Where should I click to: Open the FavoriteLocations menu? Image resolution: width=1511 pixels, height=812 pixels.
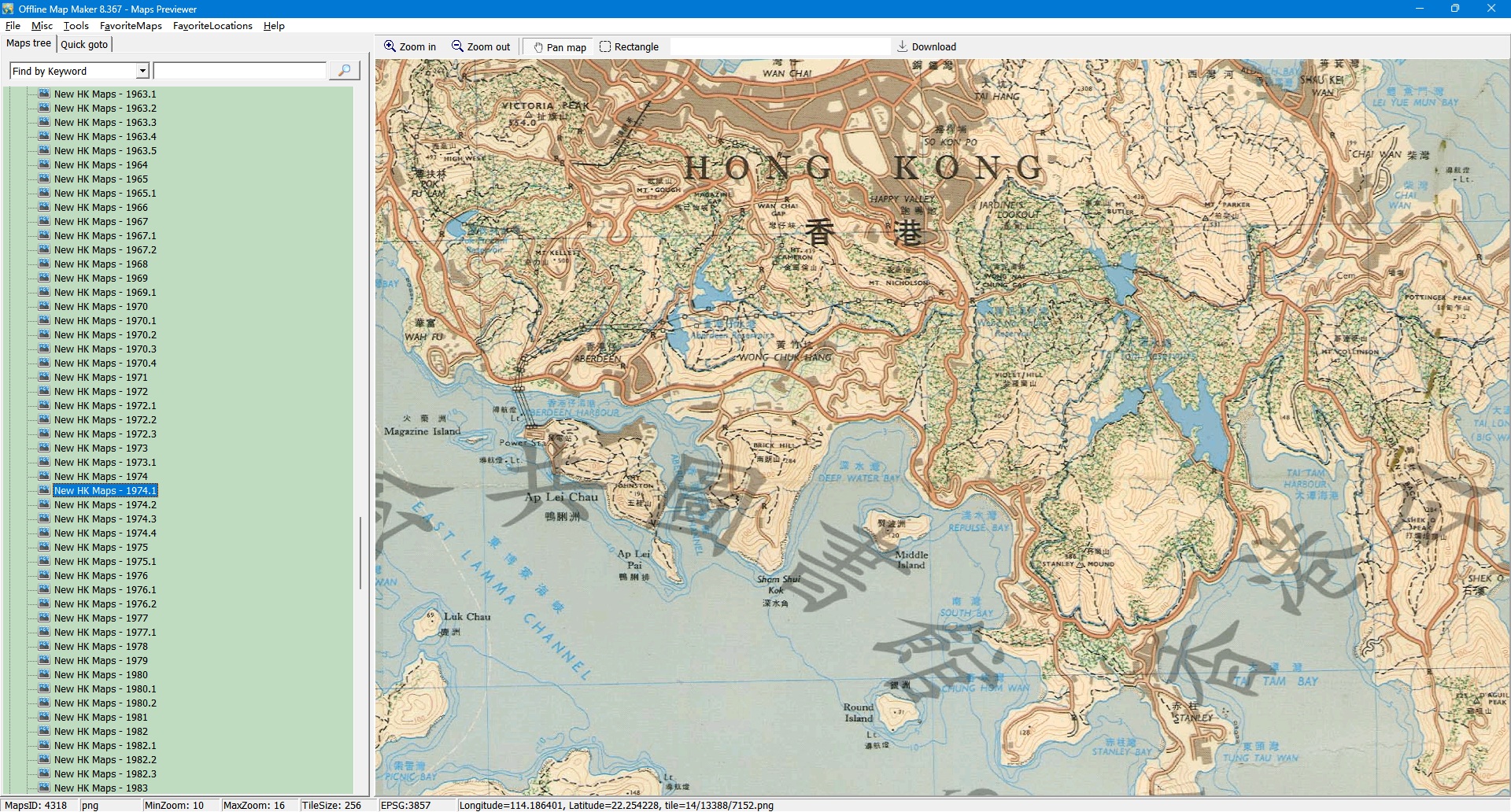212,25
